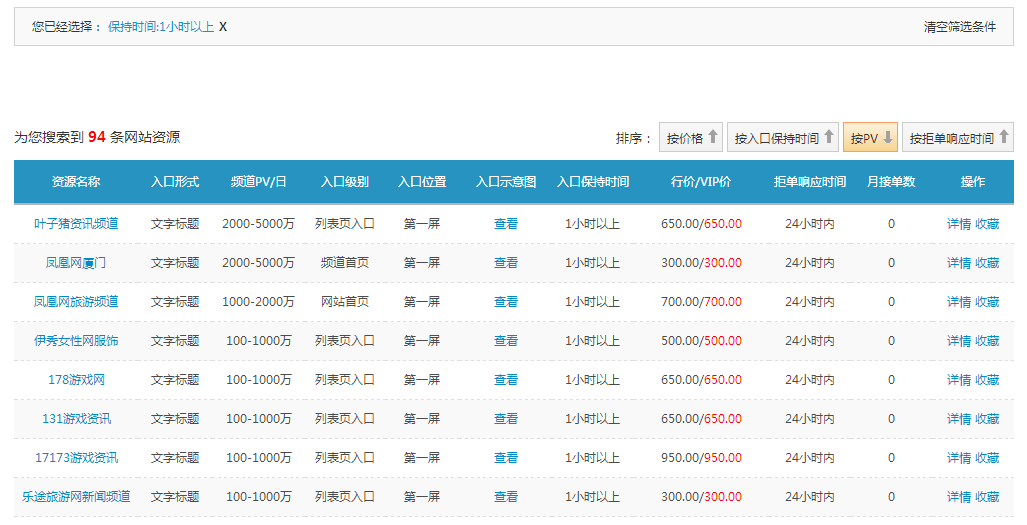
Task: Open resource 凤凰网旅游频道
Action: (x=76, y=302)
